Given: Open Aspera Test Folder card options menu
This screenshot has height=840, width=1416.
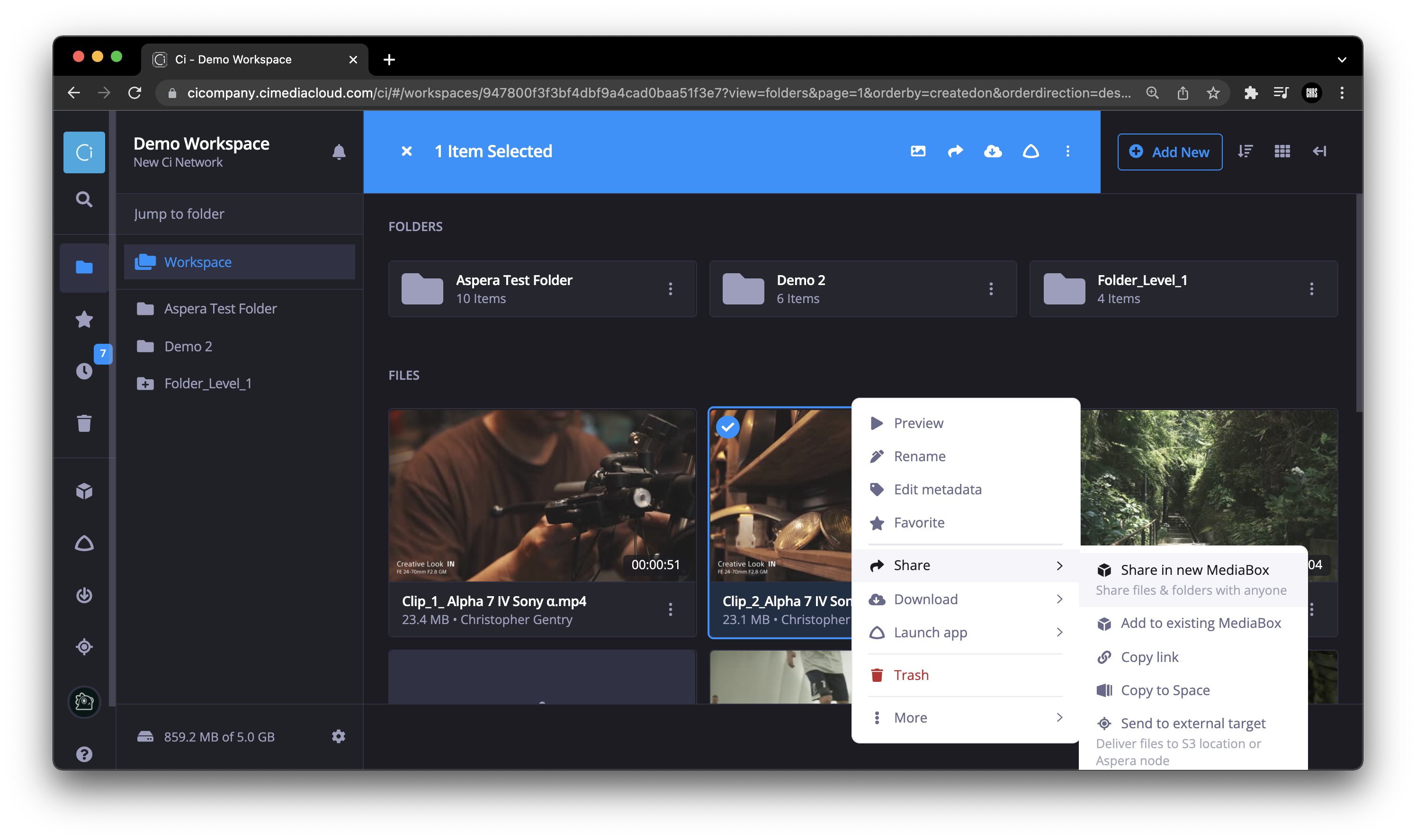Looking at the screenshot, I should point(670,289).
